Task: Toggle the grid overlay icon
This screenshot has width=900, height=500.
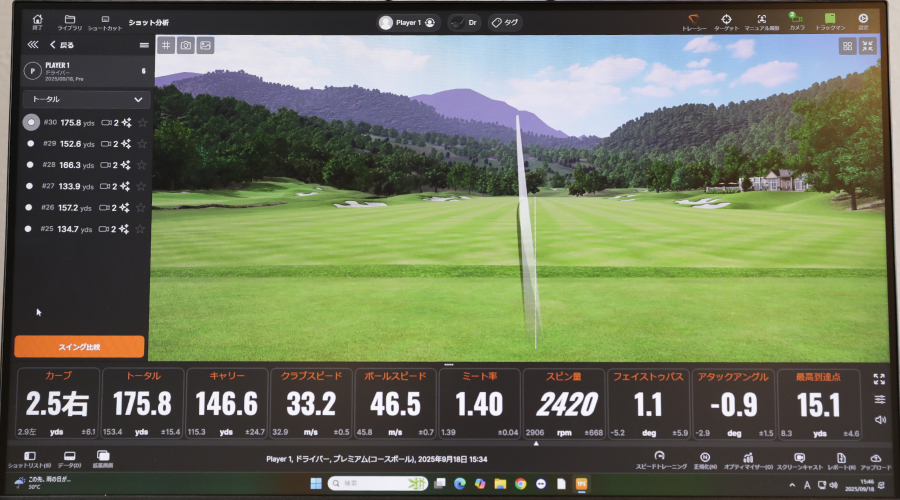Action: click(165, 45)
